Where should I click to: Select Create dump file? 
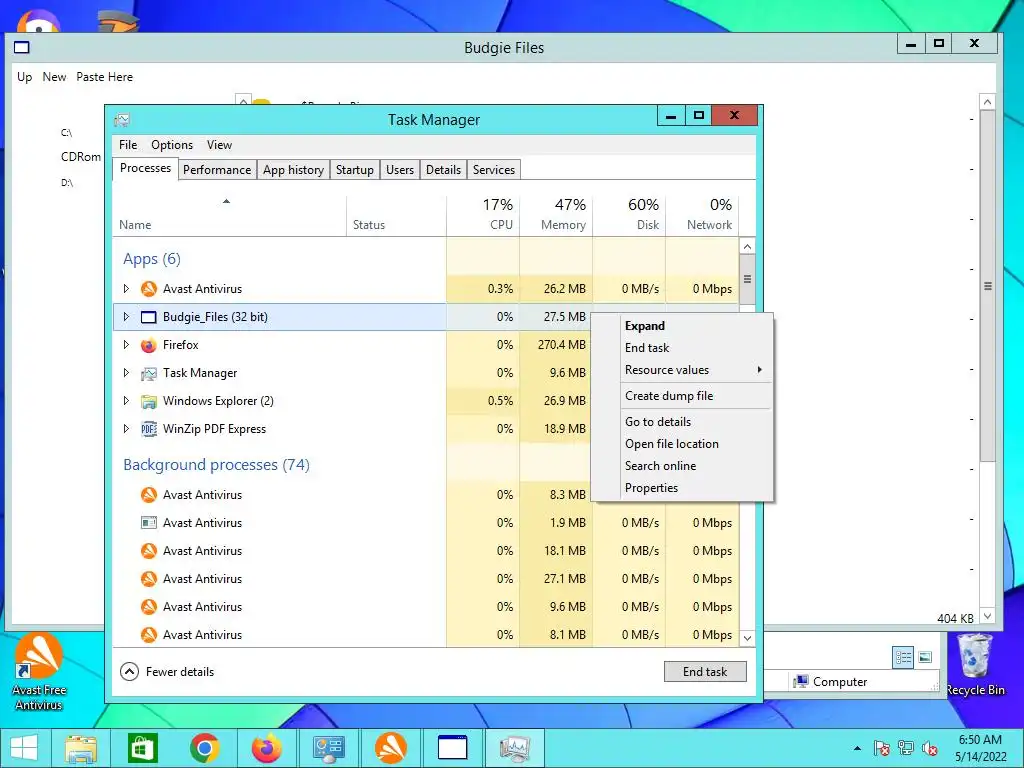coord(682,396)
